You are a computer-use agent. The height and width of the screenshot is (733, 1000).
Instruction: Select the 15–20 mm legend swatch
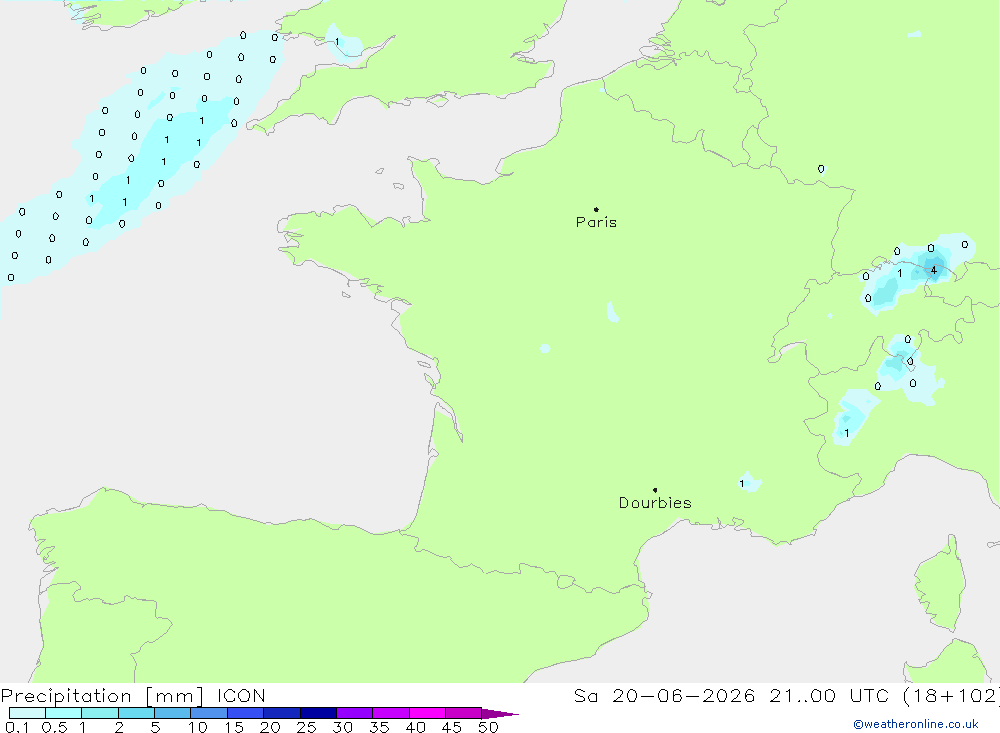pos(246,713)
